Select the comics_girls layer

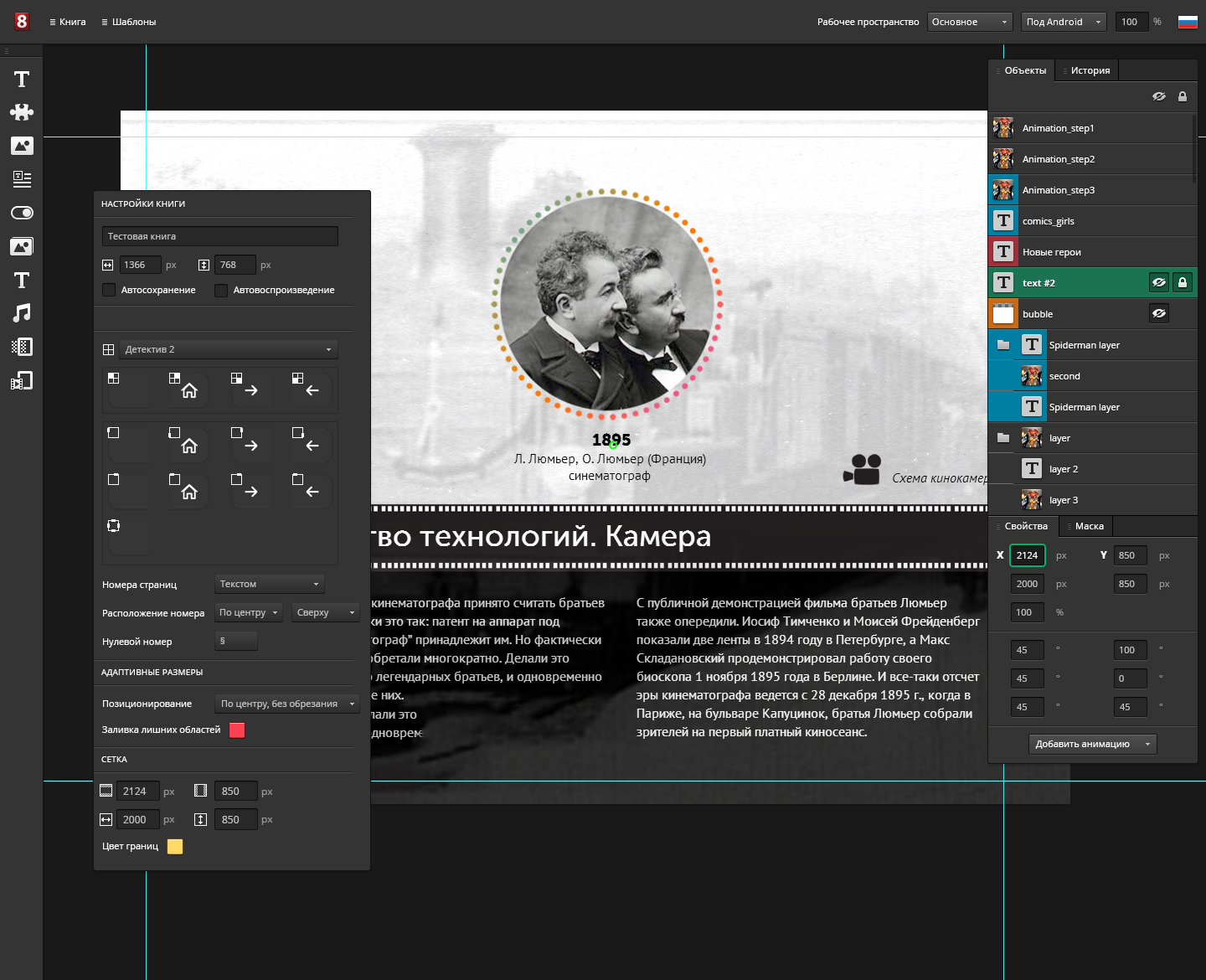coord(1093,221)
